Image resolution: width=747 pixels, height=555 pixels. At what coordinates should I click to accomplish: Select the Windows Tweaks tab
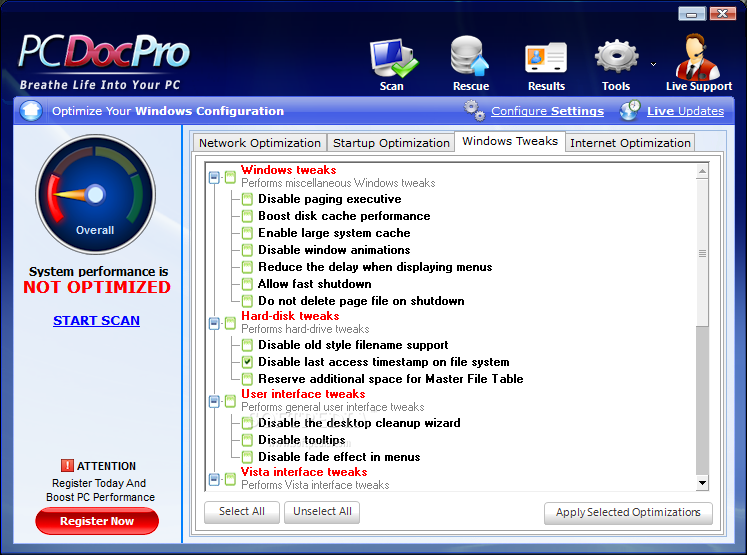point(510,141)
